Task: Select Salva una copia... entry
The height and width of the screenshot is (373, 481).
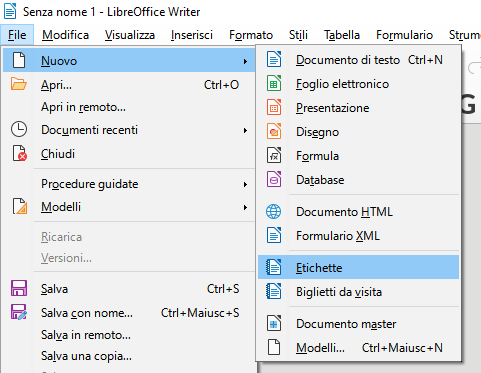Action: [x=129, y=356]
